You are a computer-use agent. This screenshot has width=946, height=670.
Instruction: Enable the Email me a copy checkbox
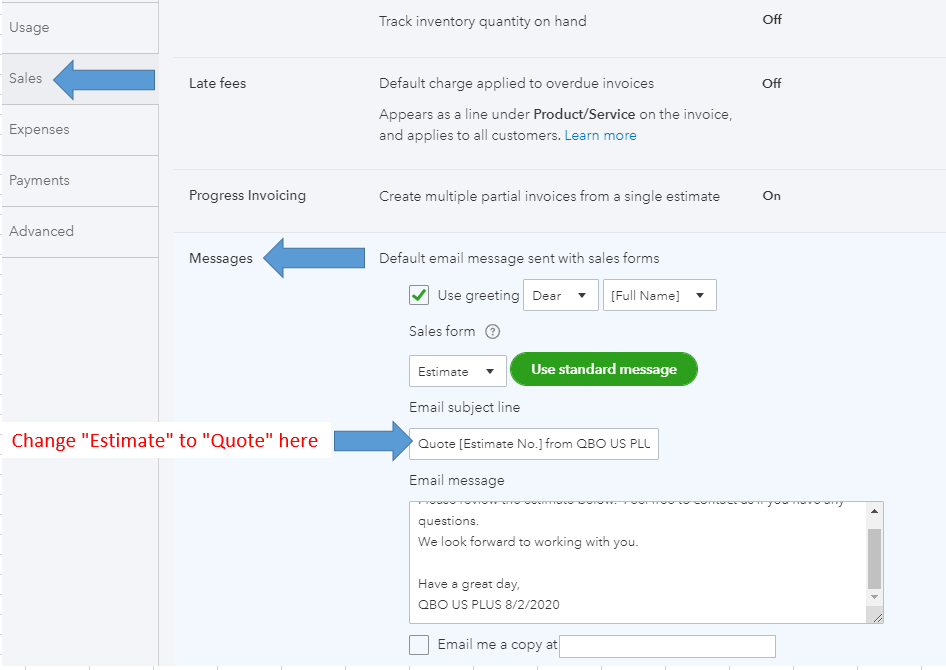[419, 645]
